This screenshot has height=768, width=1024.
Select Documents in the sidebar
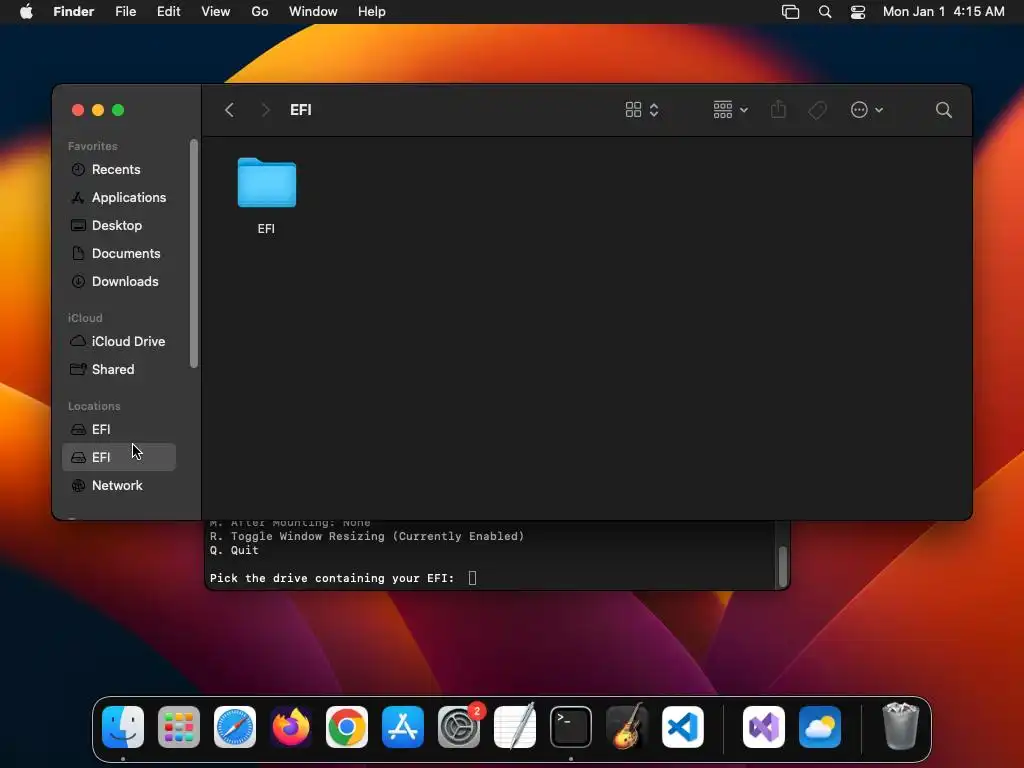pos(119,253)
